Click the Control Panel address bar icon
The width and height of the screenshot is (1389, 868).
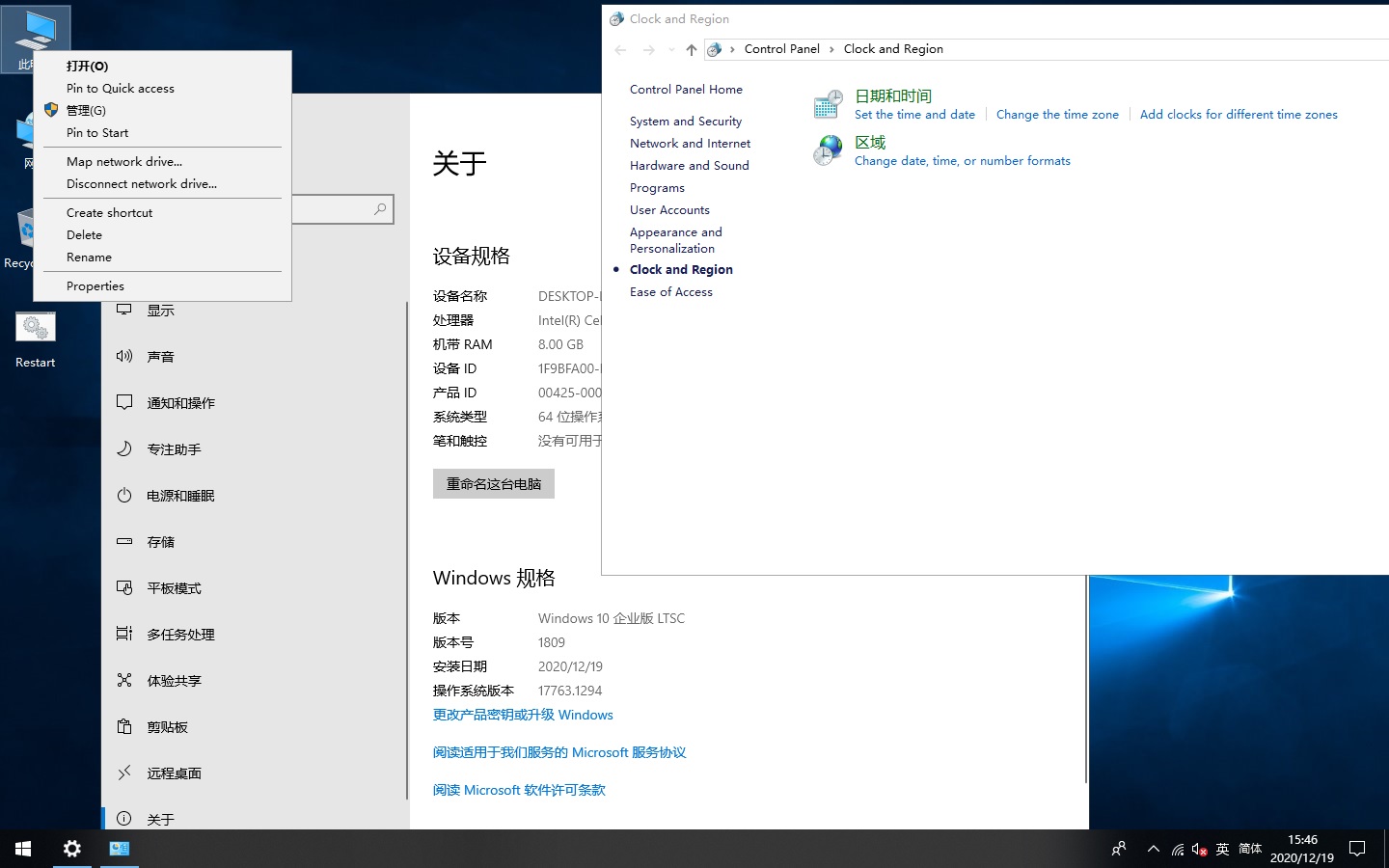[x=715, y=49]
